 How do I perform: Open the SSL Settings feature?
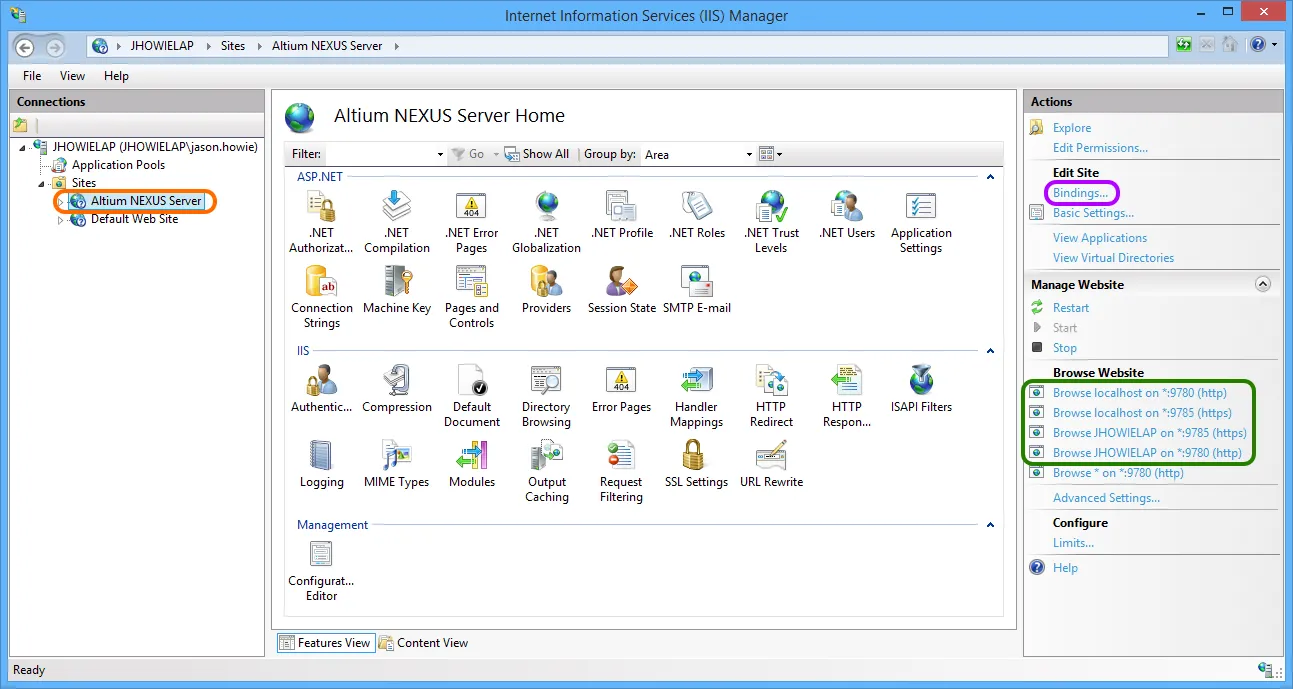[x=696, y=464]
